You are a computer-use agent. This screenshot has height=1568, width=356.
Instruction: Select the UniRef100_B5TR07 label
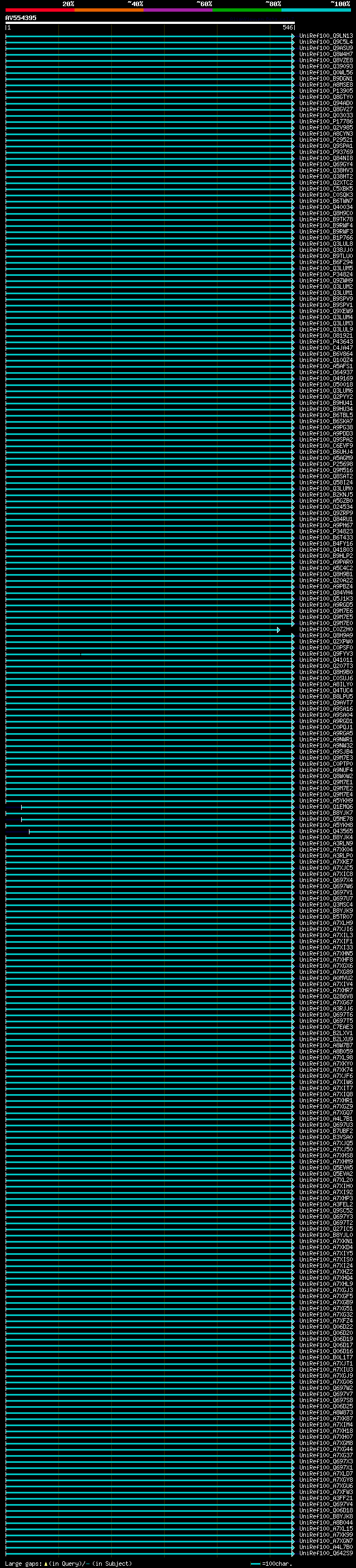tap(326, 917)
